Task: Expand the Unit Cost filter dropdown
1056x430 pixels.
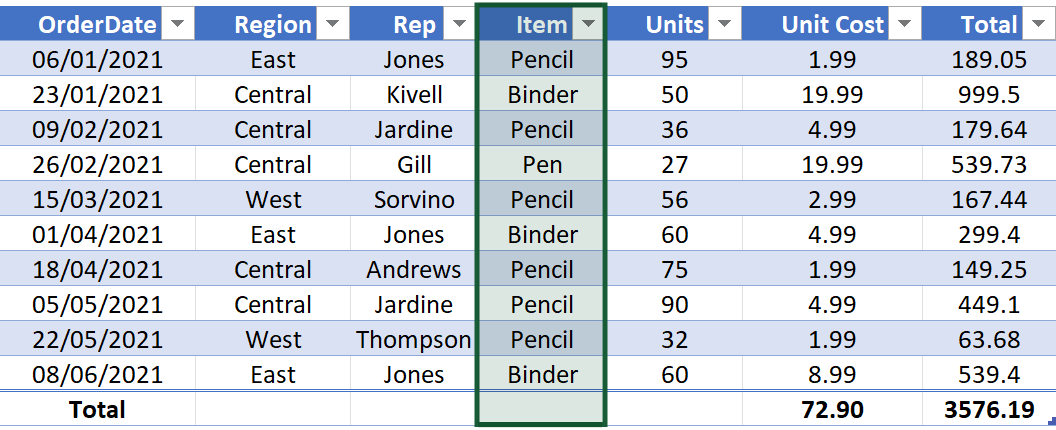Action: [904, 25]
